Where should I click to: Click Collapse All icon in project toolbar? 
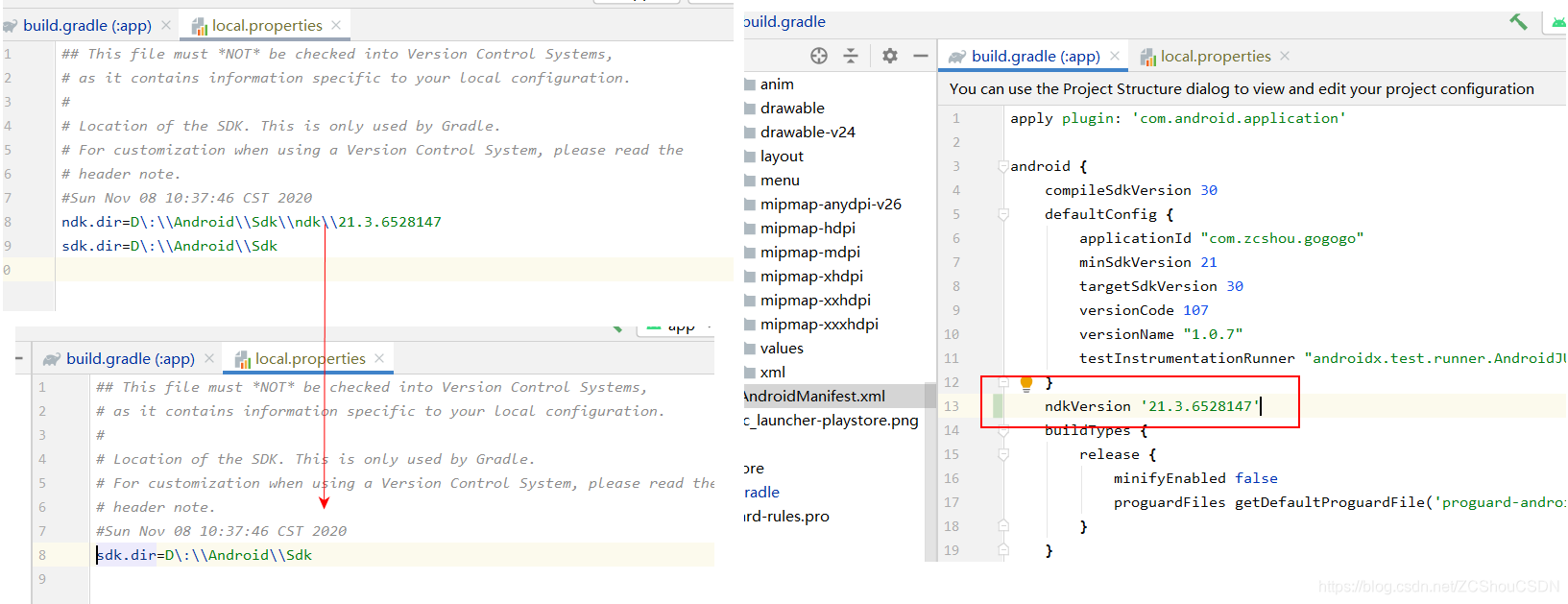click(851, 56)
